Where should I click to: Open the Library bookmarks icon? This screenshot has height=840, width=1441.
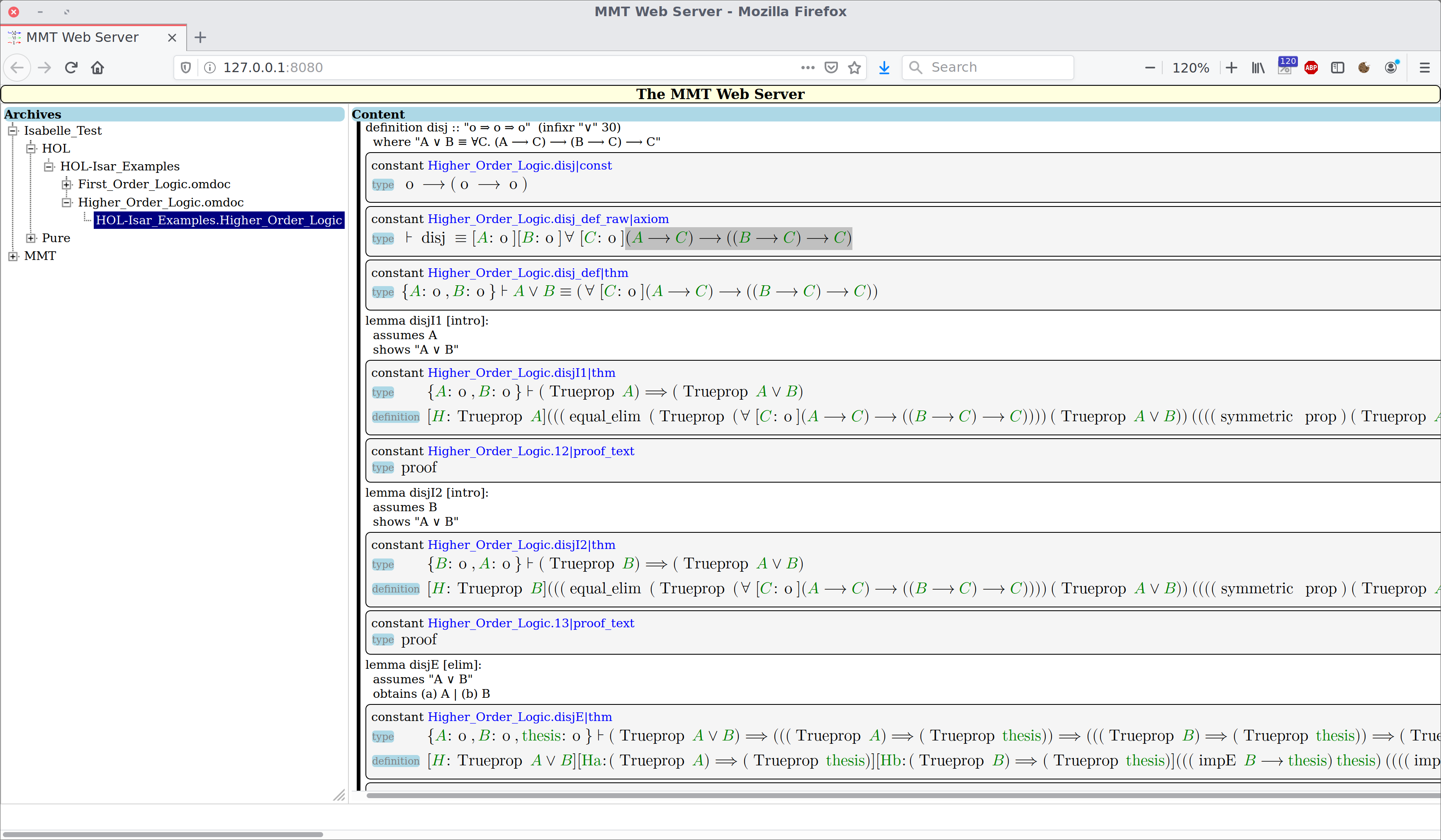pyautogui.click(x=1258, y=68)
